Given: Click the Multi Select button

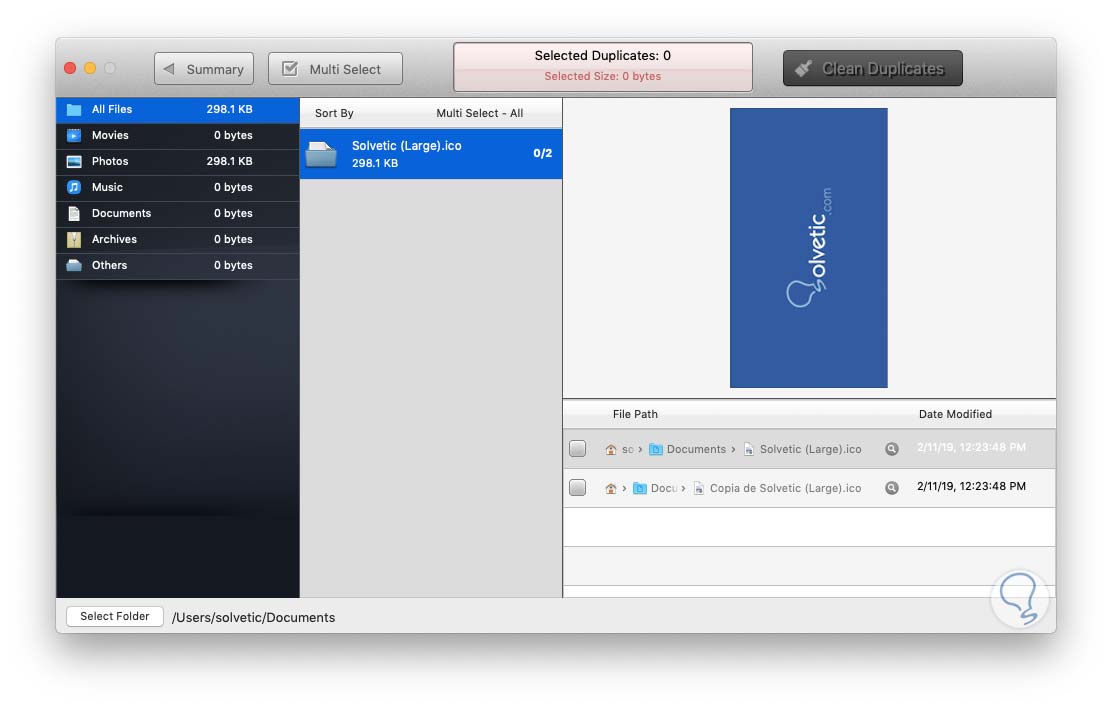Looking at the screenshot, I should point(335,69).
